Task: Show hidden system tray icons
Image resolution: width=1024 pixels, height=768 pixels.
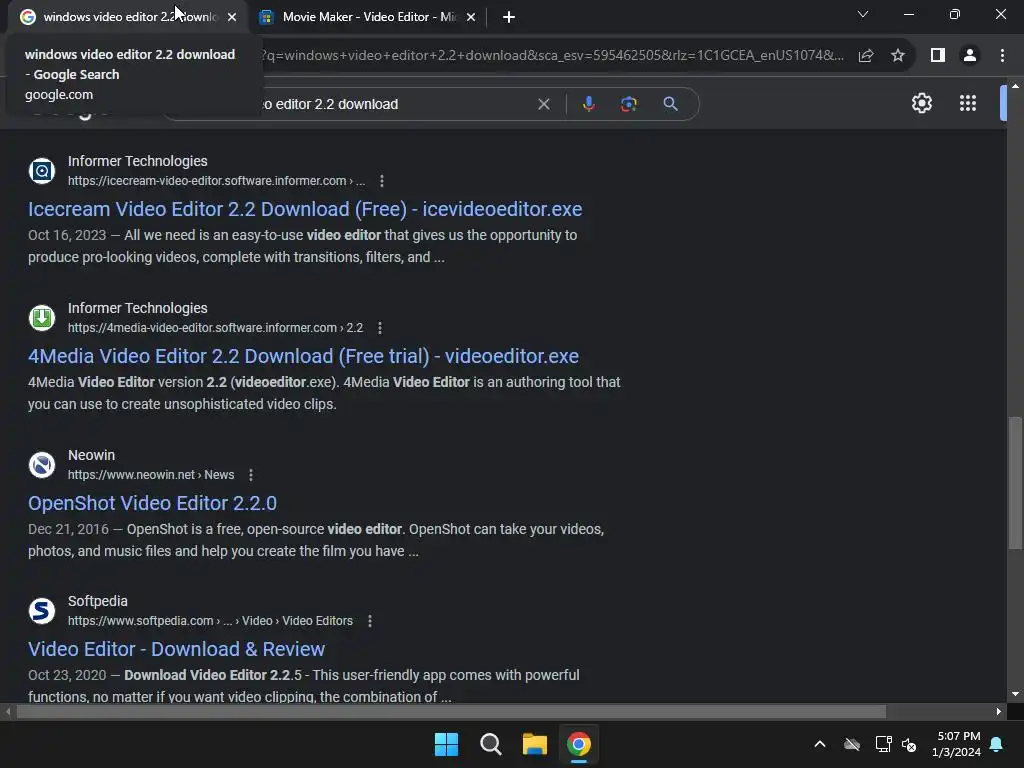Action: pos(820,744)
